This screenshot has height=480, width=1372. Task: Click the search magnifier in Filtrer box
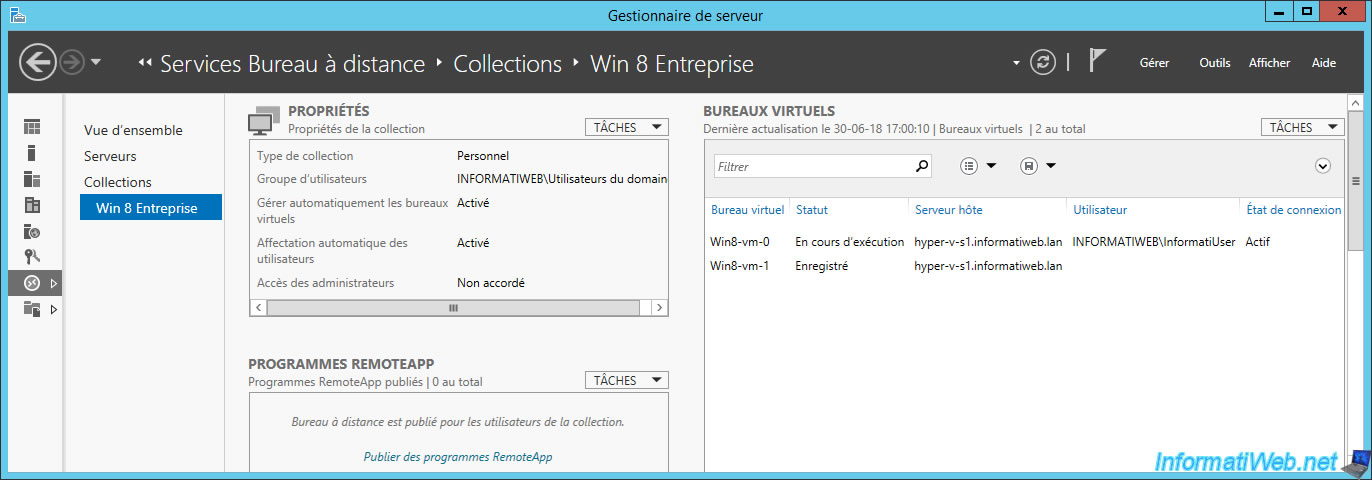(x=922, y=166)
